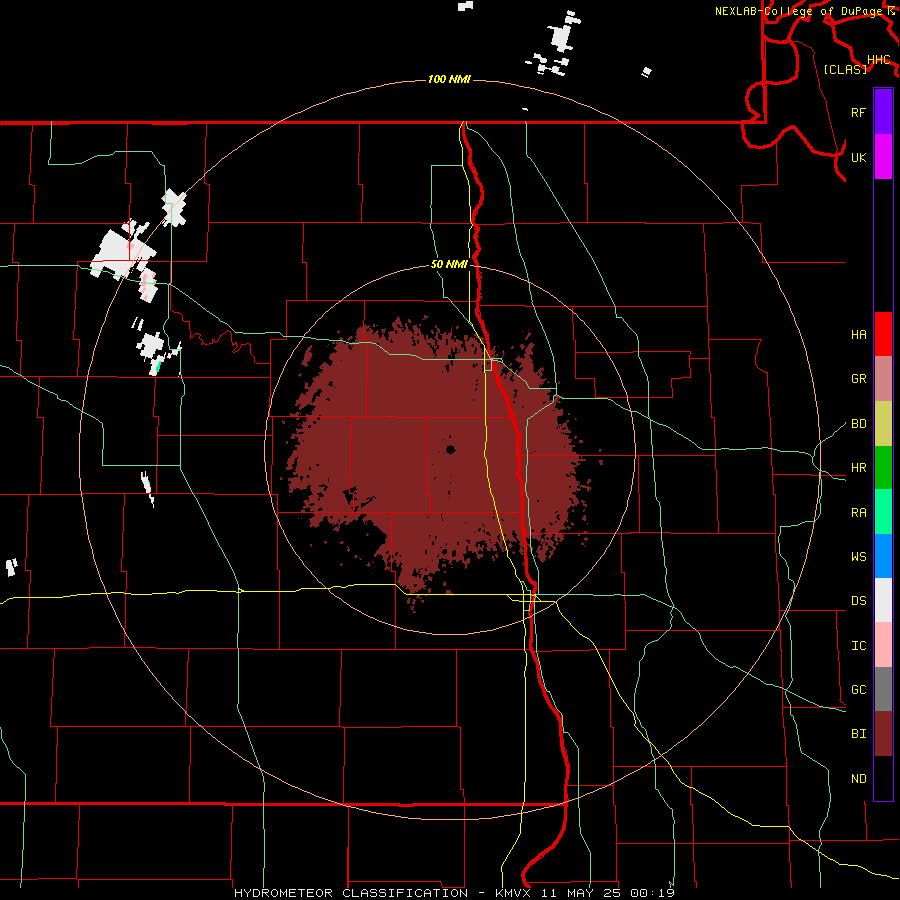Click the DS legend label
The image size is (900, 900).
click(858, 601)
